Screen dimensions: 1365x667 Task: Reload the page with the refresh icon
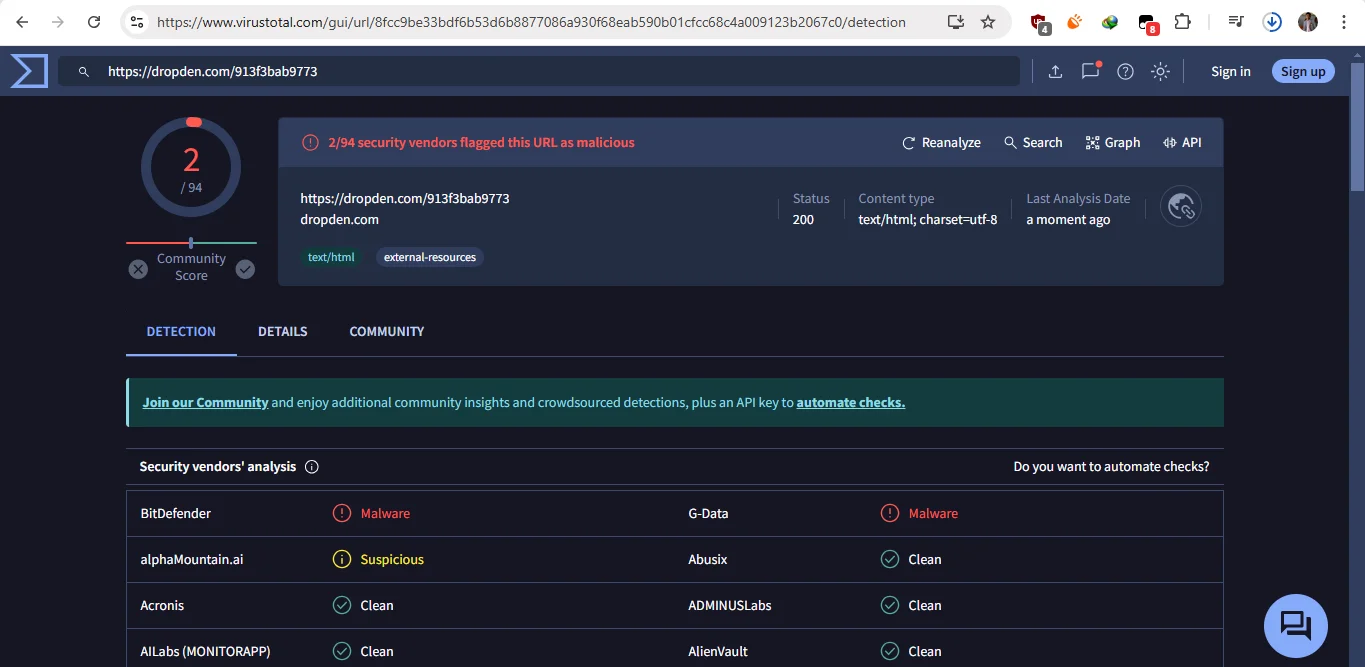tap(94, 22)
